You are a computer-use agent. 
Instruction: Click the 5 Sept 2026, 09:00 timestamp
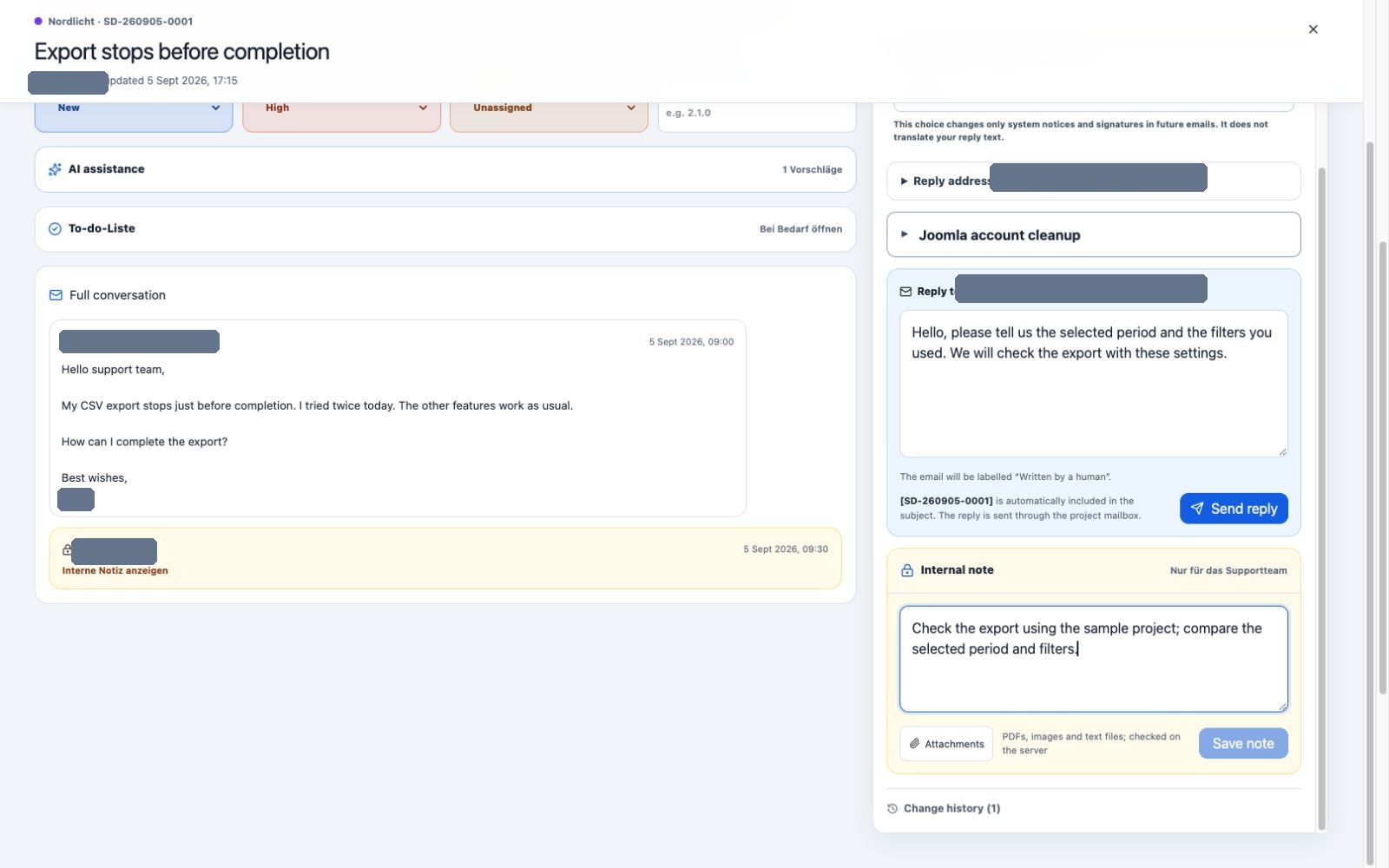coord(691,342)
